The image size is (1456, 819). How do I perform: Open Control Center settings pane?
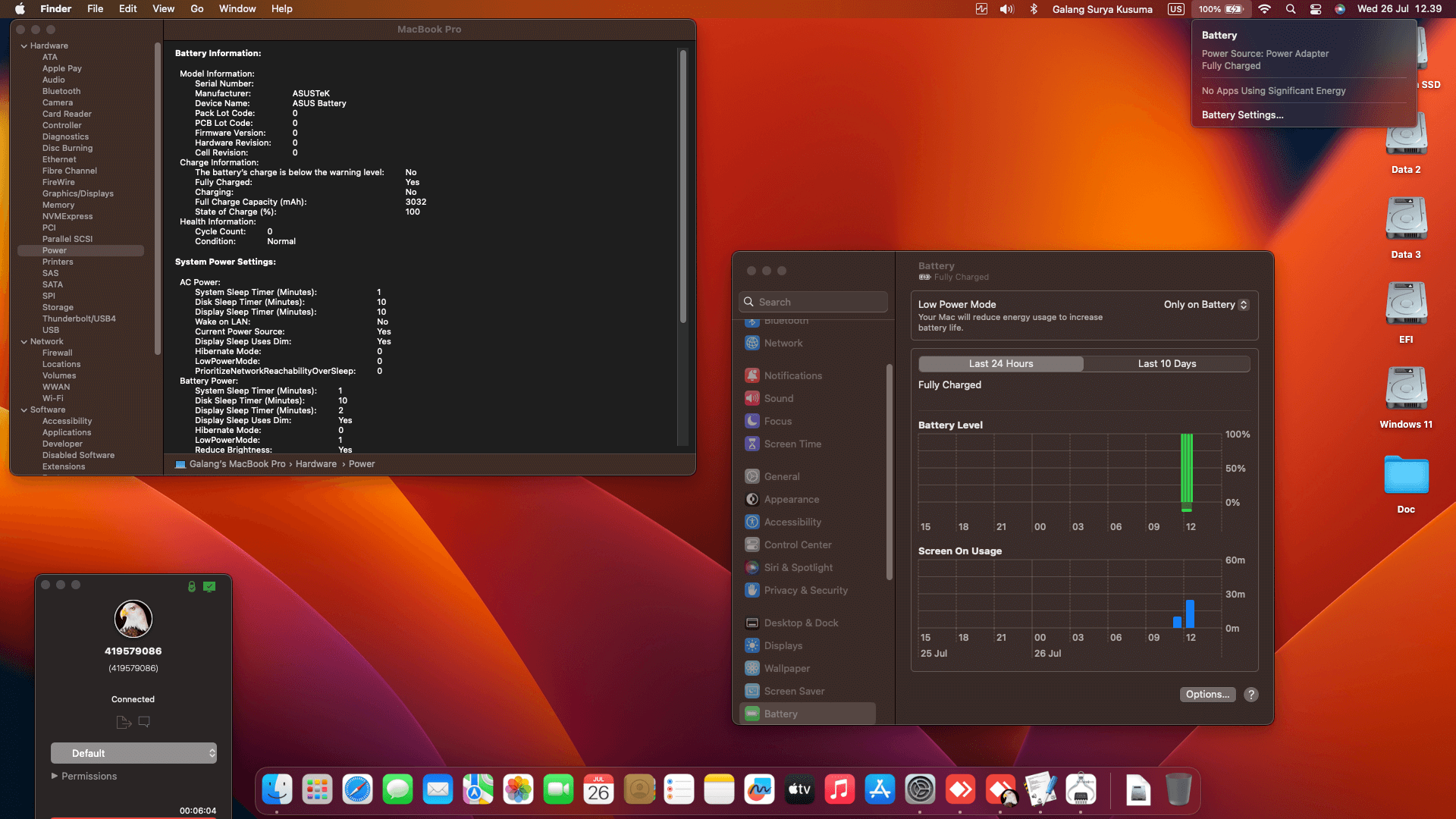click(x=798, y=544)
